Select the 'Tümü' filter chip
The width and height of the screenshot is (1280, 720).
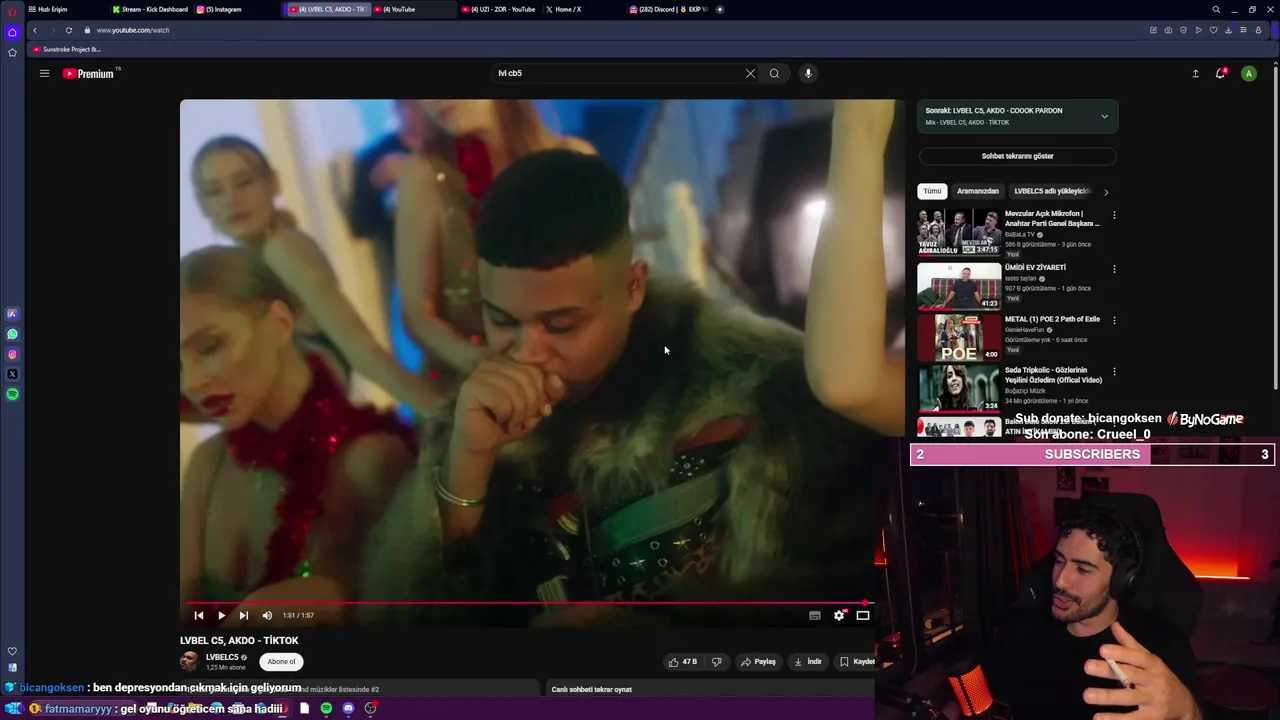tap(932, 191)
